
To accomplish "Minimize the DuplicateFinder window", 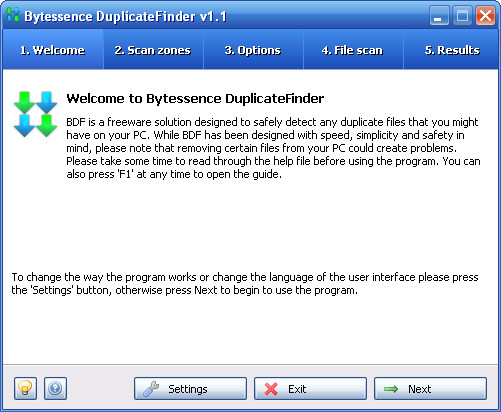I will (439, 16).
